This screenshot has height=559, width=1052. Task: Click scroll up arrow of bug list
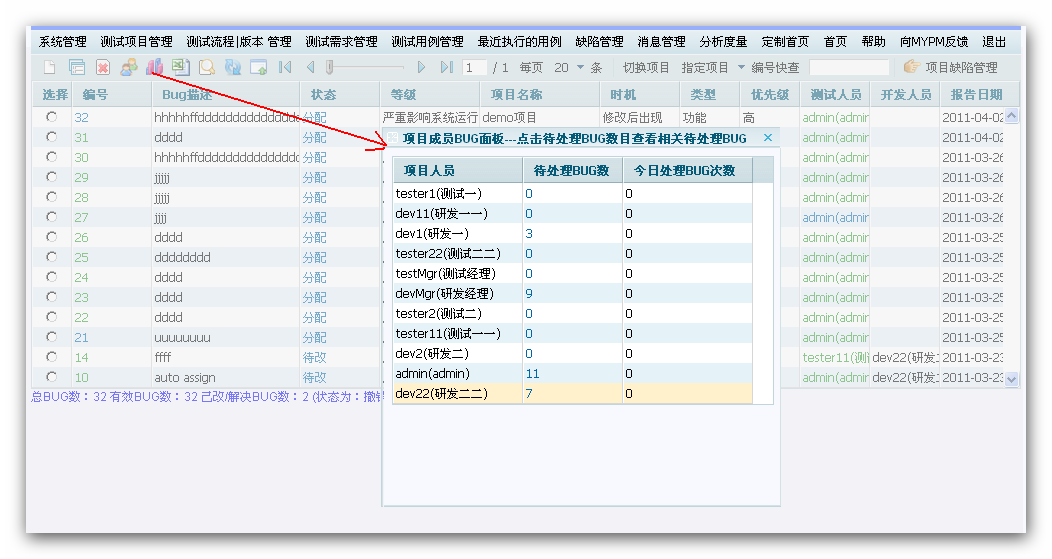1012,115
